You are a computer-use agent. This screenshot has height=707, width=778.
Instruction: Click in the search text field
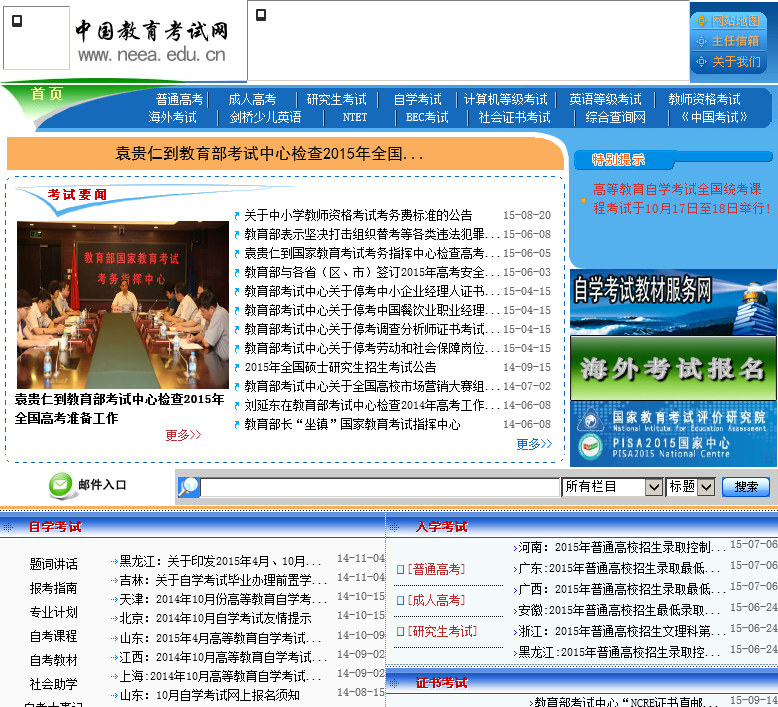tap(380, 487)
